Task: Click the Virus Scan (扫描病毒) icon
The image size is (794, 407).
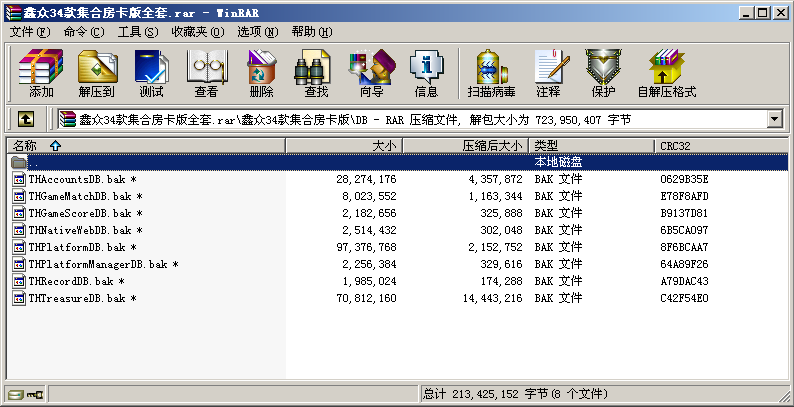Action: coord(491,74)
